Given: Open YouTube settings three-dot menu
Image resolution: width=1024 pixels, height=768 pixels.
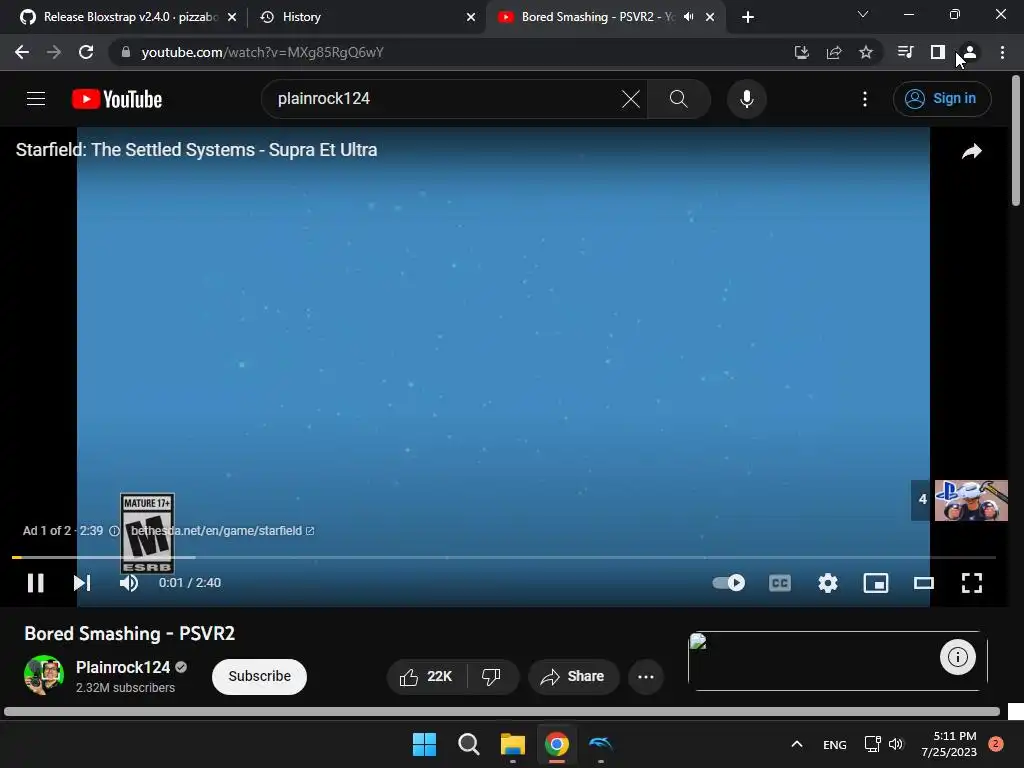Looking at the screenshot, I should point(865,99).
